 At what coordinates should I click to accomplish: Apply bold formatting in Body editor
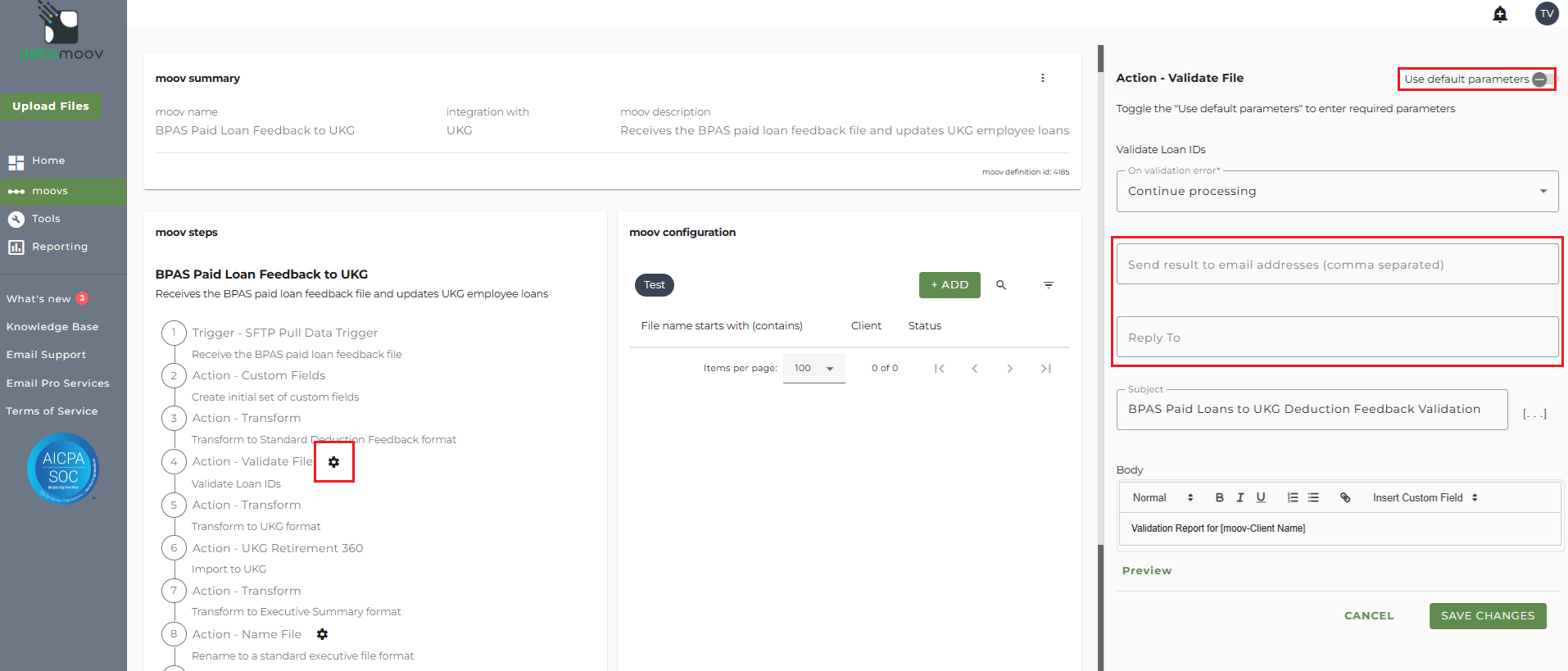coord(1219,497)
